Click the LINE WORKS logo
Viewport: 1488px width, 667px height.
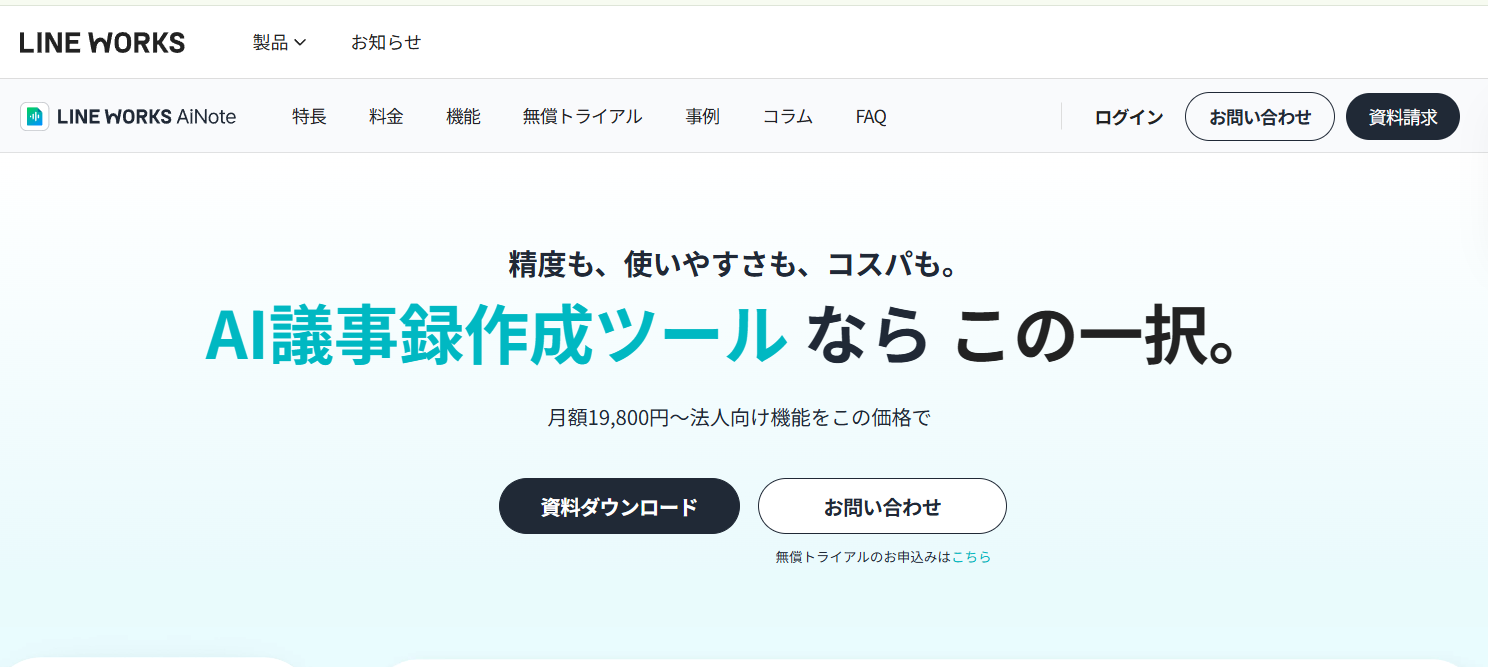[102, 42]
